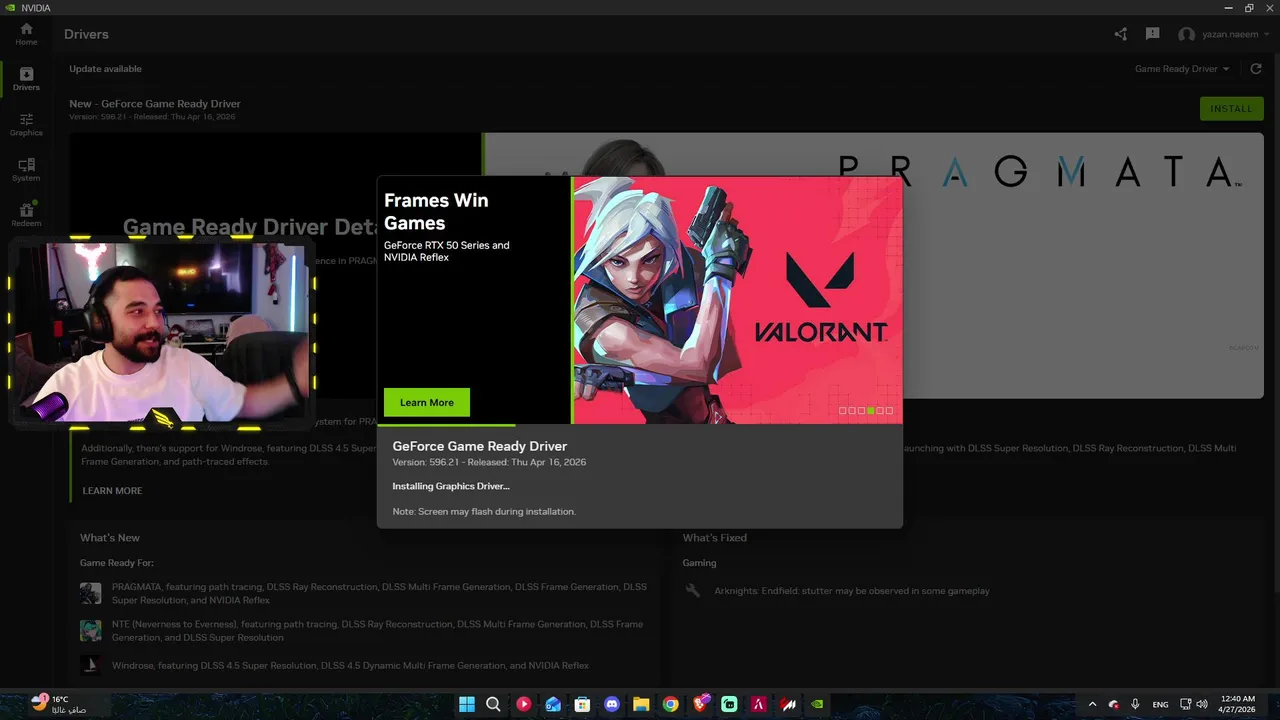Open File Explorer from taskbar

(641, 704)
